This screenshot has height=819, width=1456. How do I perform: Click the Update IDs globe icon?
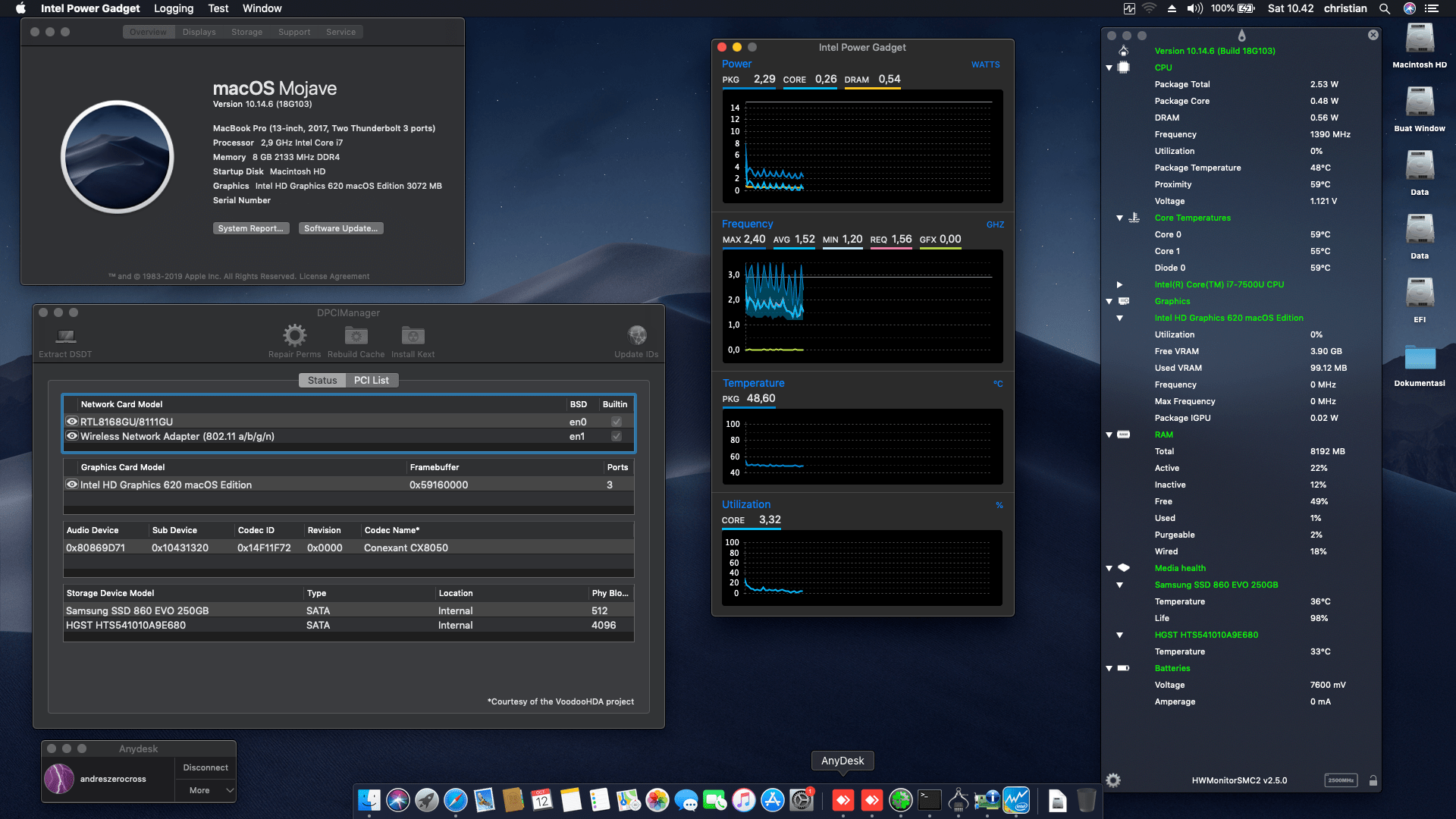point(636,336)
